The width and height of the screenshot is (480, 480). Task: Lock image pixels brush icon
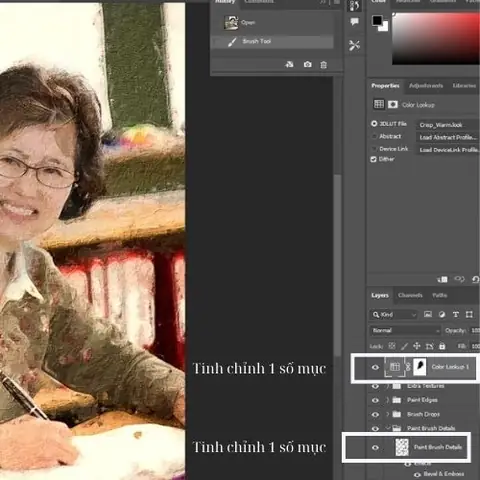click(x=404, y=346)
